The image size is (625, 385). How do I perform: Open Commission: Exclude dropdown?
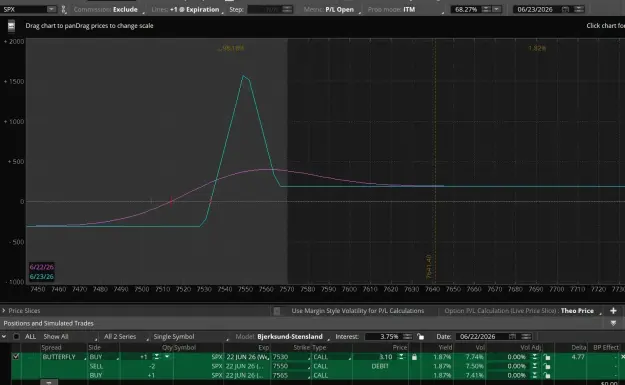(109, 9)
